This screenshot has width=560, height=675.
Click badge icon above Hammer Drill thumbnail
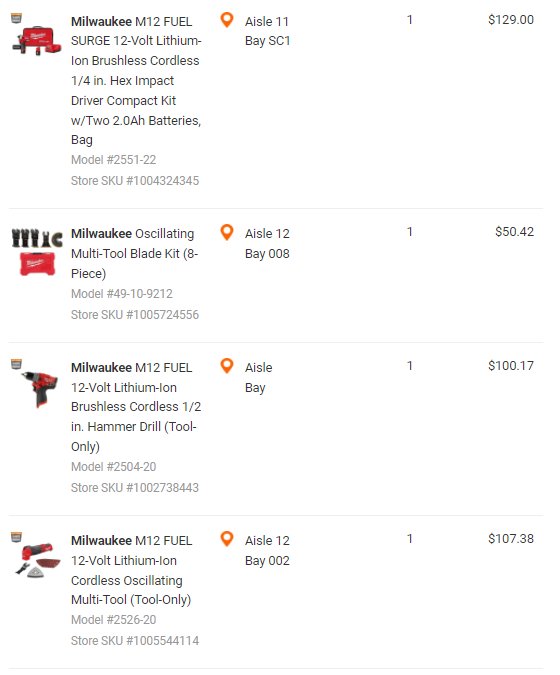point(16,364)
